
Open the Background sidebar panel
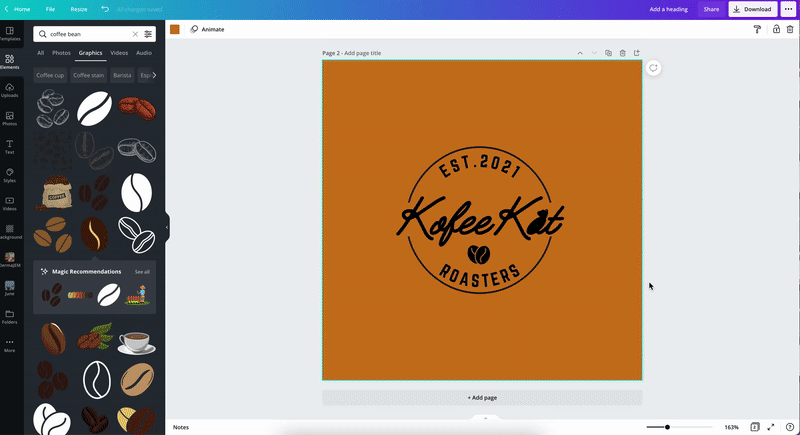[x=10, y=232]
